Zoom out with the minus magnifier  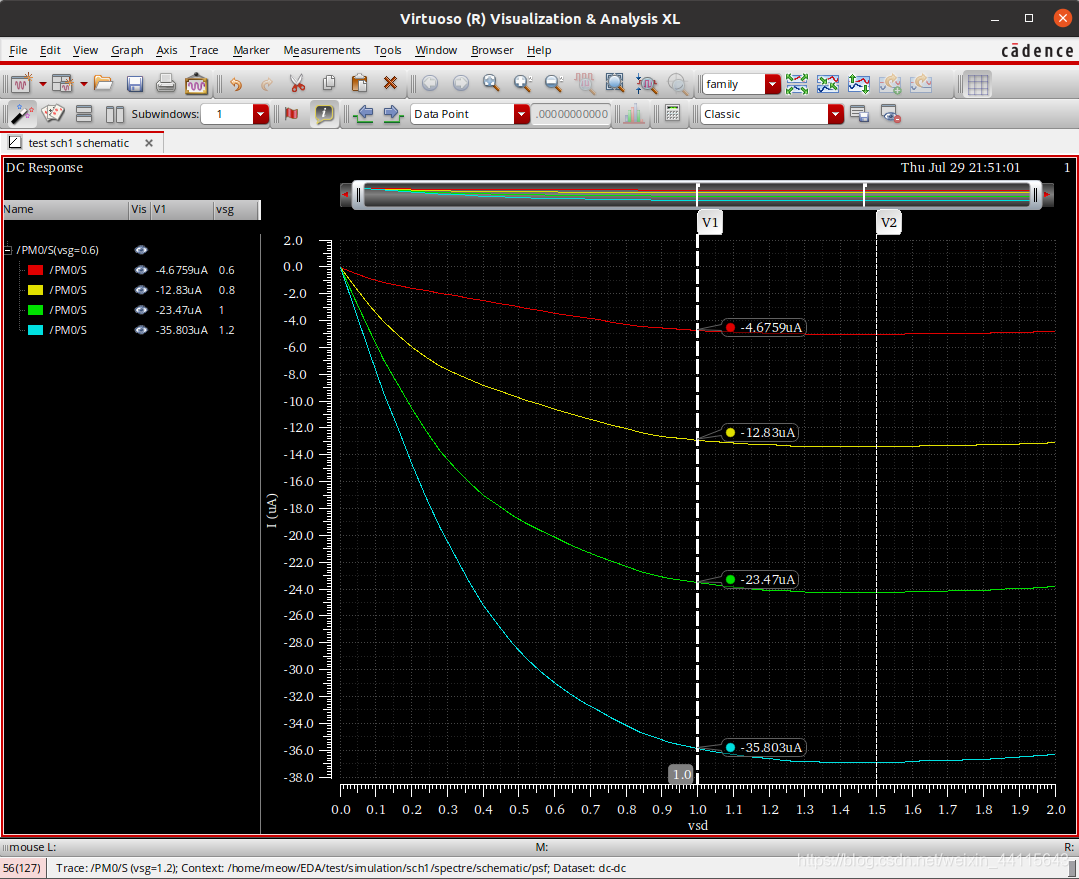554,84
